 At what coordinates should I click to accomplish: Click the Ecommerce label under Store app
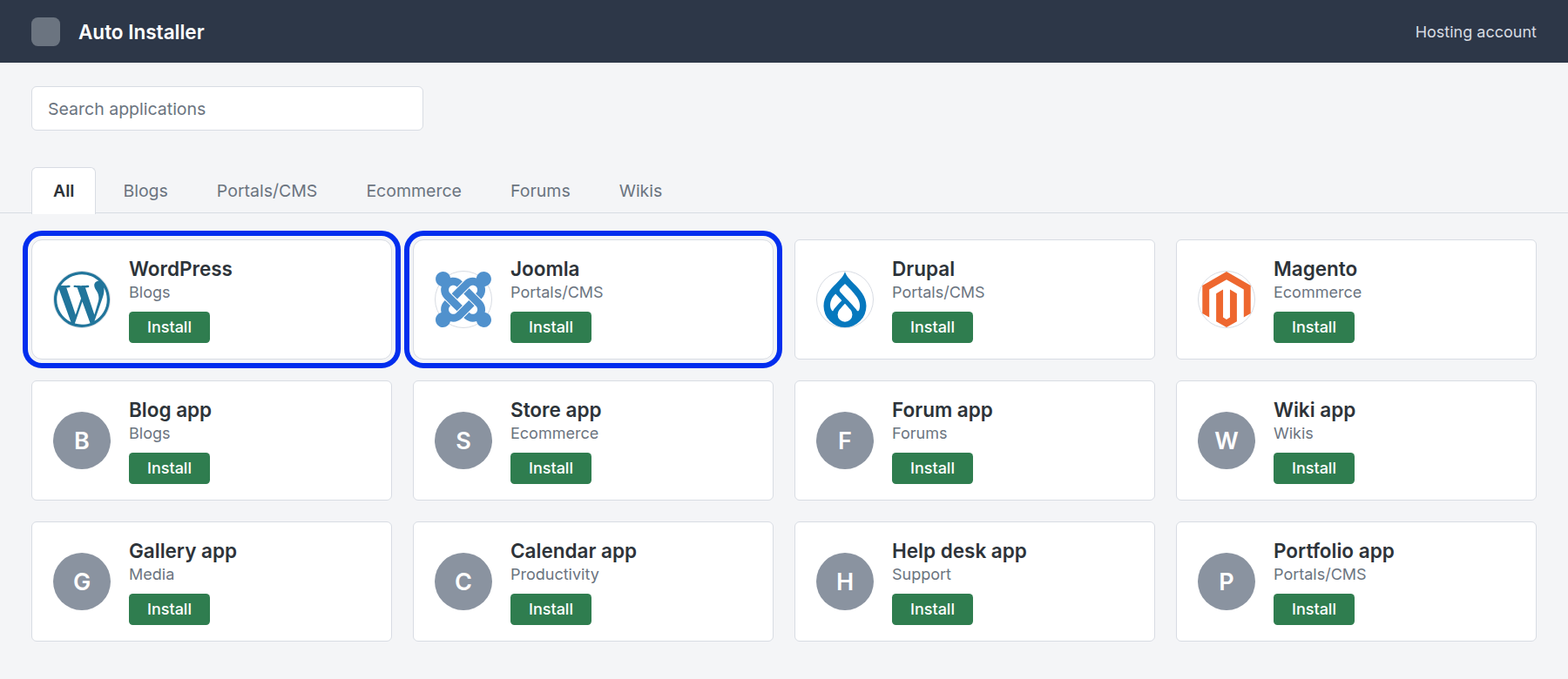click(554, 434)
